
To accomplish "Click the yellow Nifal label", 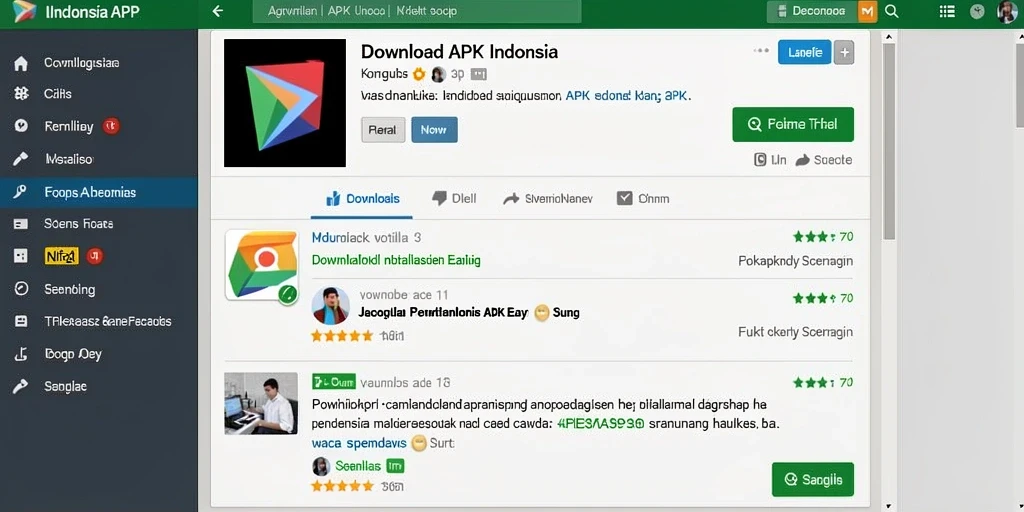I will click(62, 256).
